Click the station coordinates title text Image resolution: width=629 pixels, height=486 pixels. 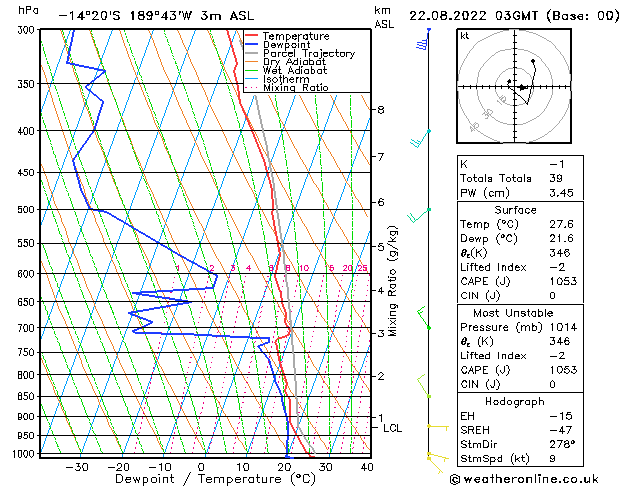click(156, 16)
